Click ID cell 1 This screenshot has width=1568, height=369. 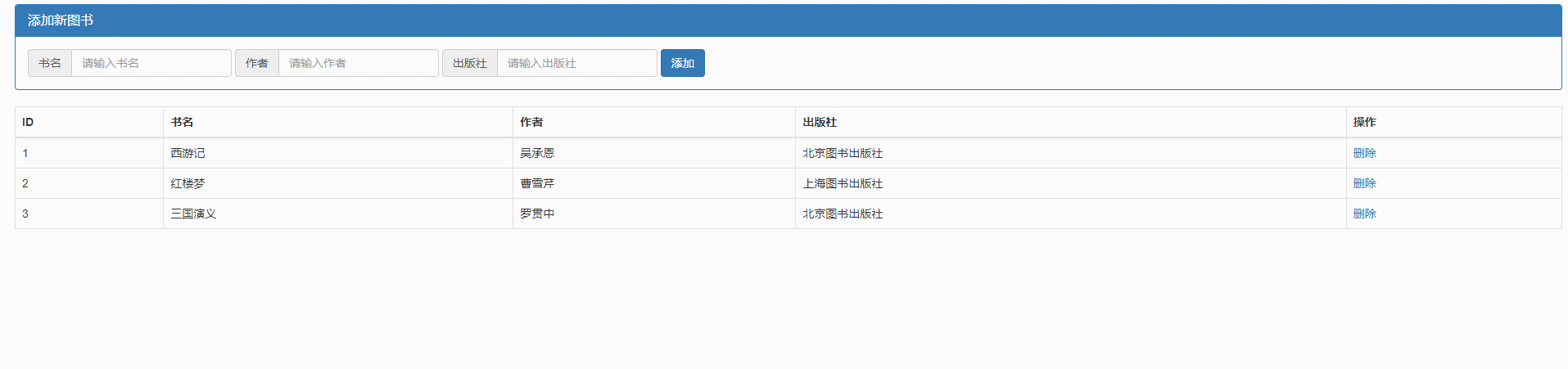[89, 153]
